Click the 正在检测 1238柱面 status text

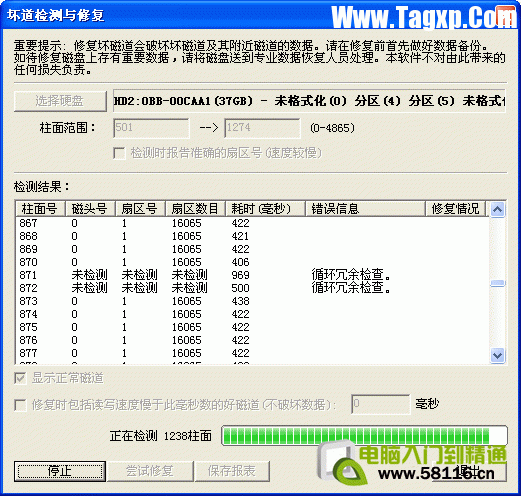point(161,436)
